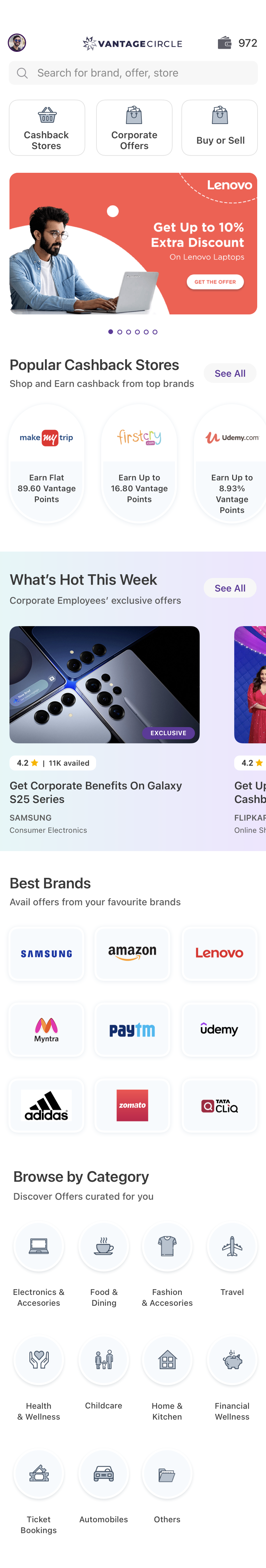Select the Zomato brand logo

pyautogui.click(x=133, y=1105)
